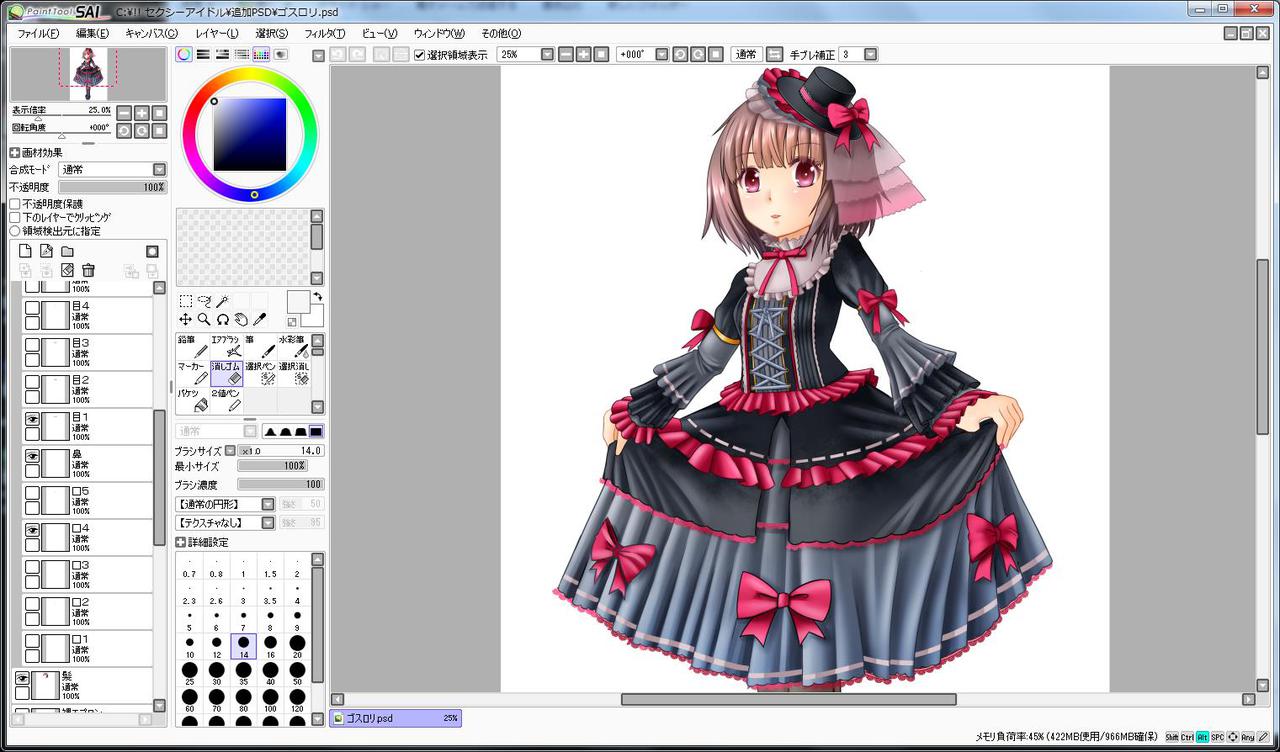1280x752 pixels.
Task: Open the 編集(E) menu
Action: [93, 33]
